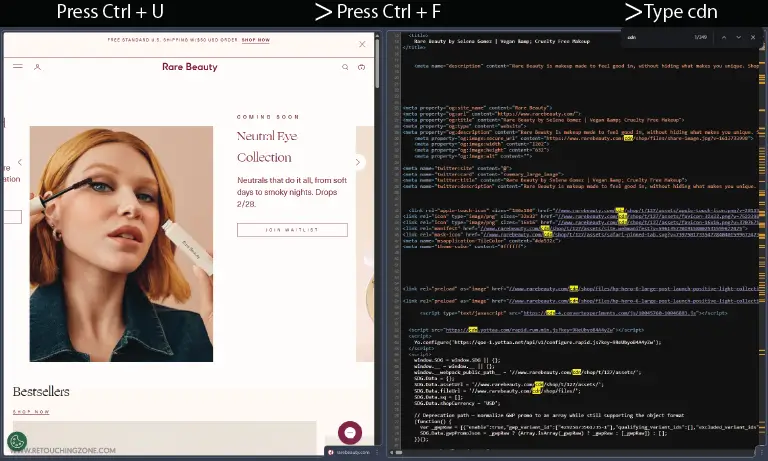
Task: Select the meta description line in source
Action: 587,66
